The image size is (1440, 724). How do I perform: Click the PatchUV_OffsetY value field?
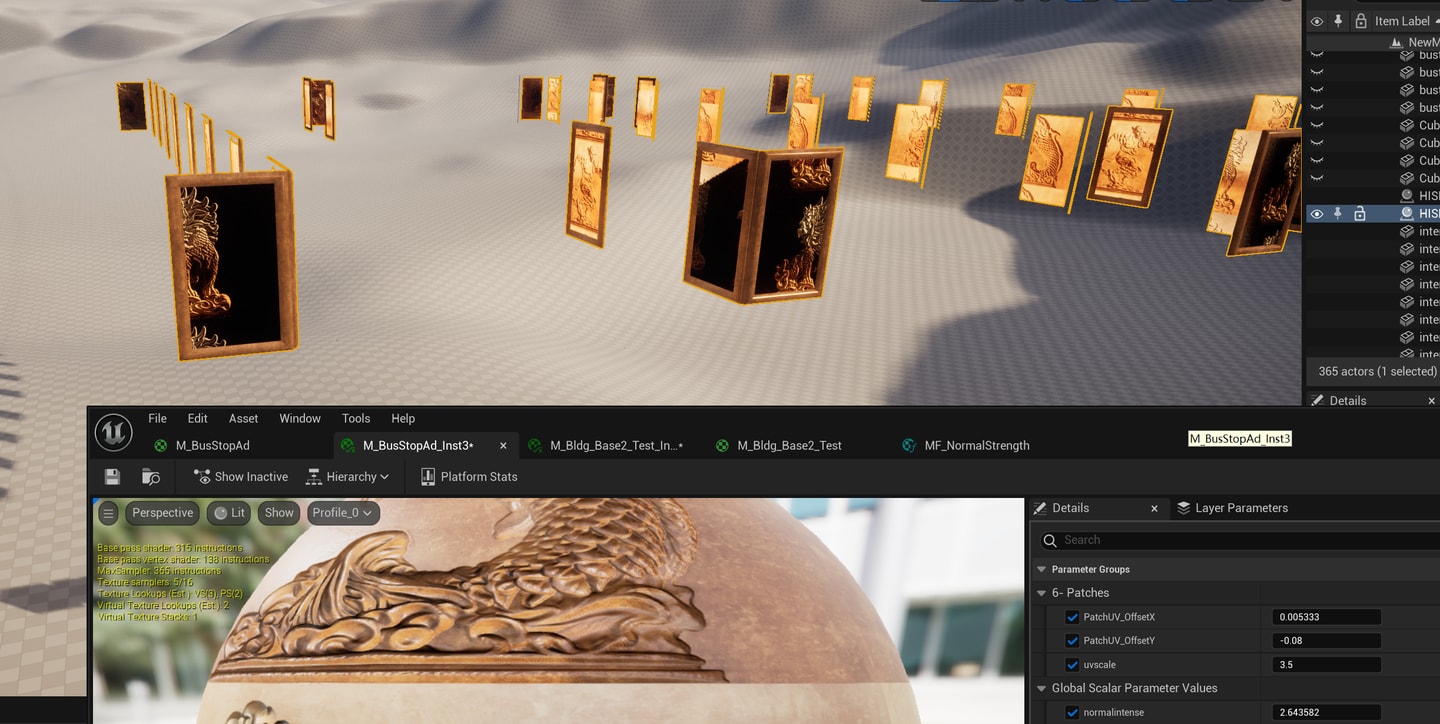pos(1326,641)
